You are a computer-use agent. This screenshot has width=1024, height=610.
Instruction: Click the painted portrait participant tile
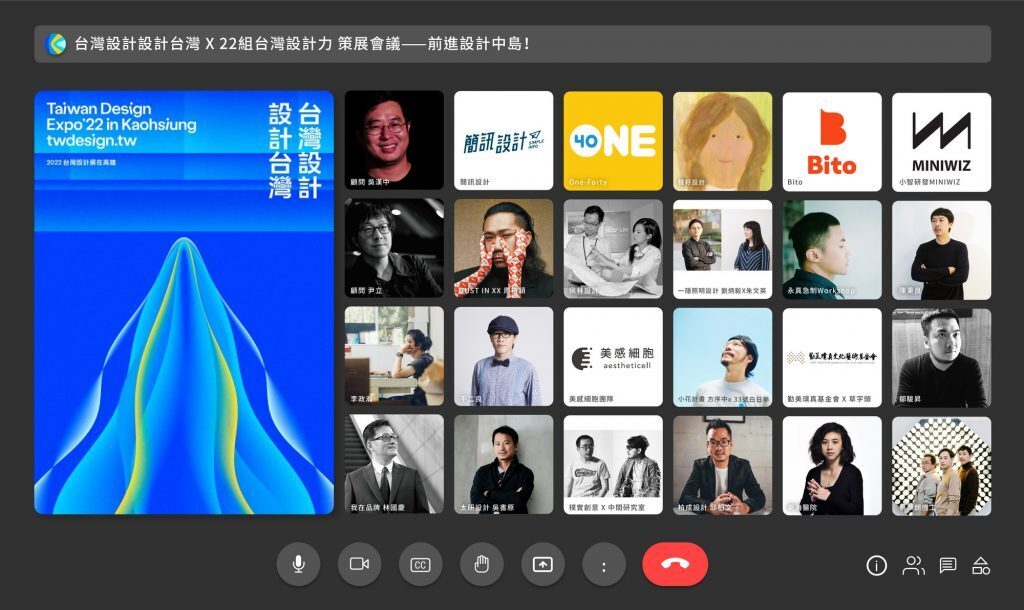pos(722,140)
